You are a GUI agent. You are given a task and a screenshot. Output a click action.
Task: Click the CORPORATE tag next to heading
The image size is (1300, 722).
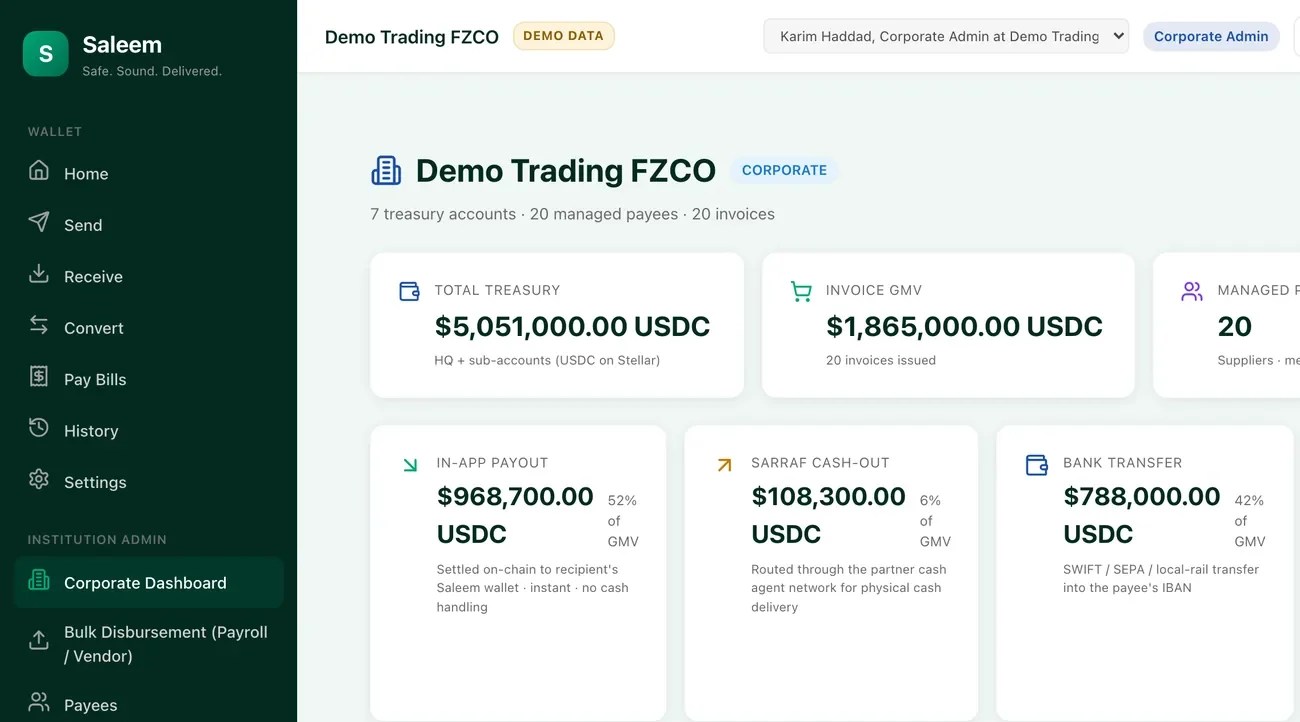pyautogui.click(x=784, y=170)
